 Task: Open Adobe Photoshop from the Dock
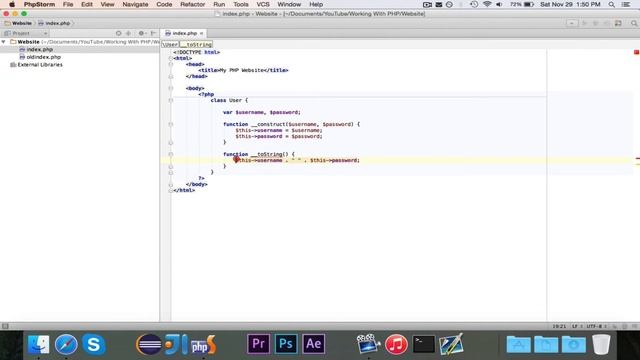point(286,344)
